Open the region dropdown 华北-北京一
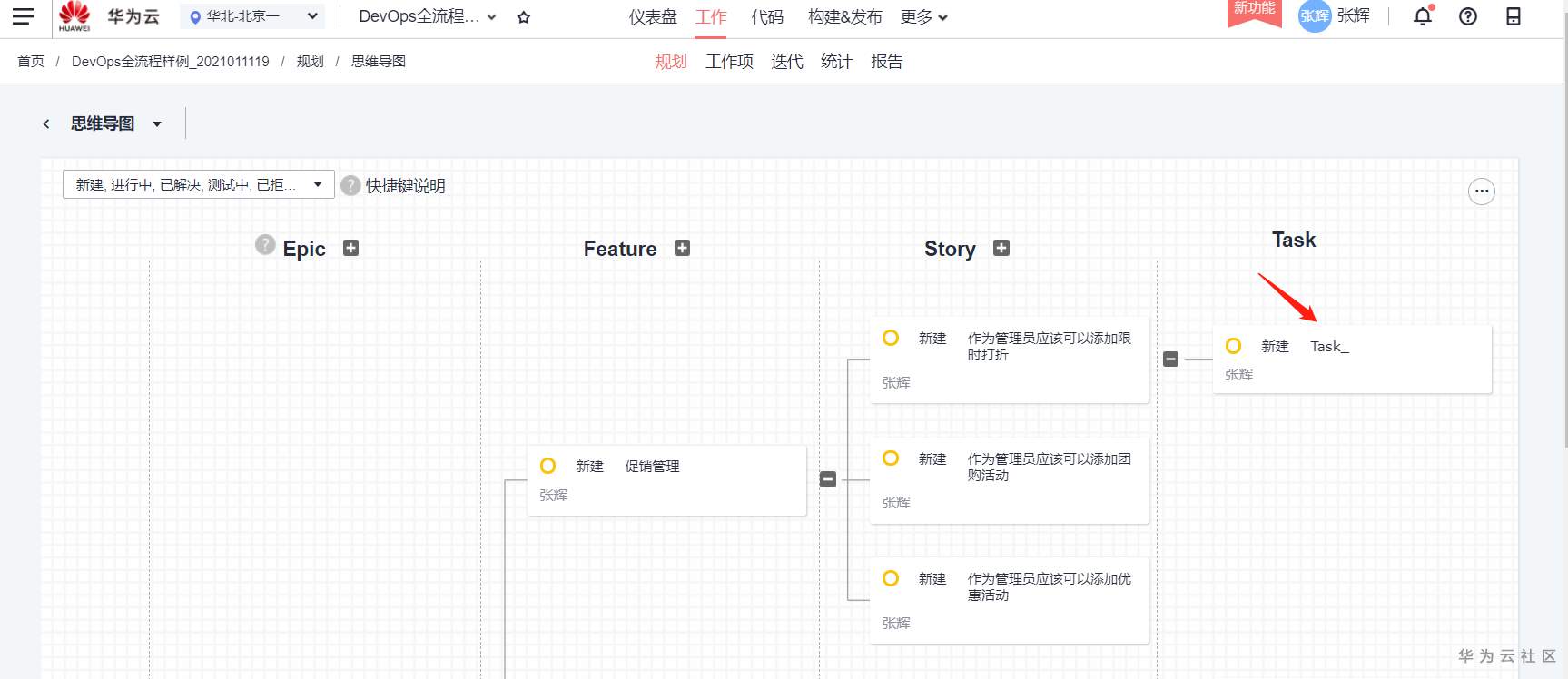Image resolution: width=1568 pixels, height=679 pixels. pos(254,16)
